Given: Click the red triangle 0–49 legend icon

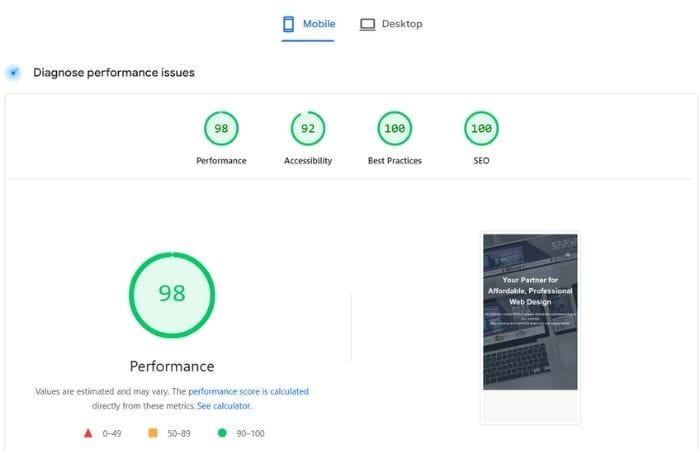Looking at the screenshot, I should pyautogui.click(x=88, y=433).
